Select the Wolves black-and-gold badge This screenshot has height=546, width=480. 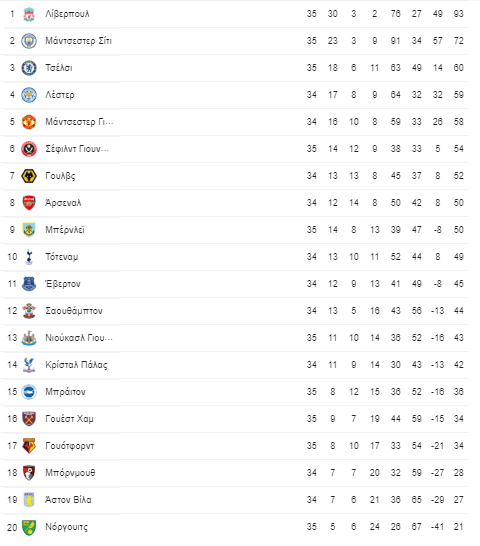[x=29, y=176]
